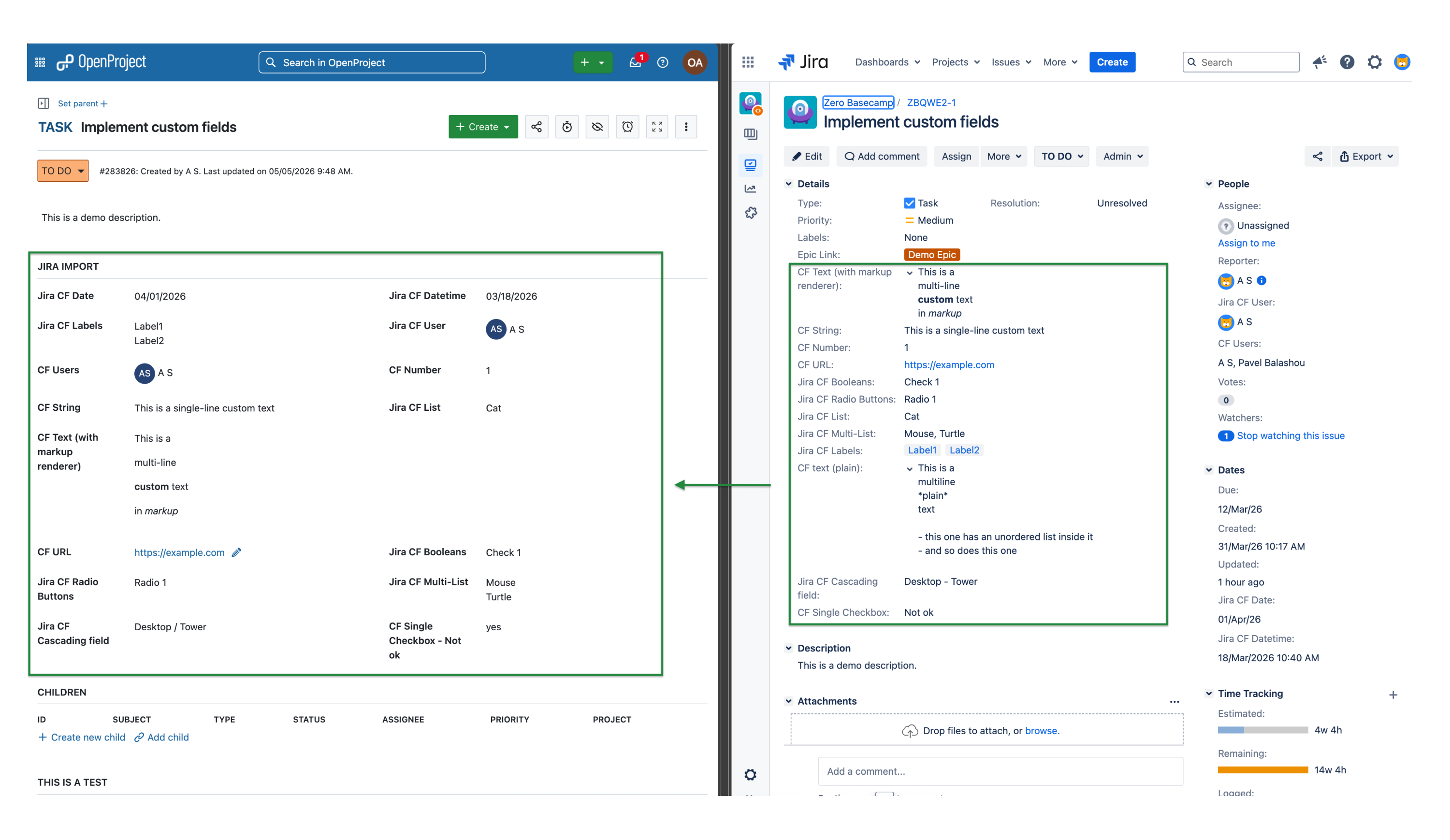Open the three-dot more menu in OpenProject
Viewport: 1450px width, 840px height.
(x=686, y=127)
